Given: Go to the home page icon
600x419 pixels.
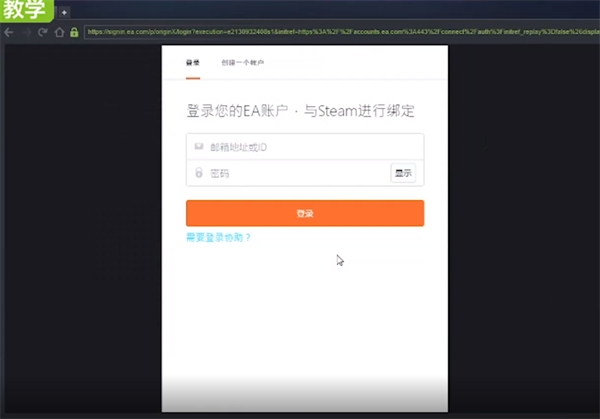Looking at the screenshot, I should [x=59, y=32].
